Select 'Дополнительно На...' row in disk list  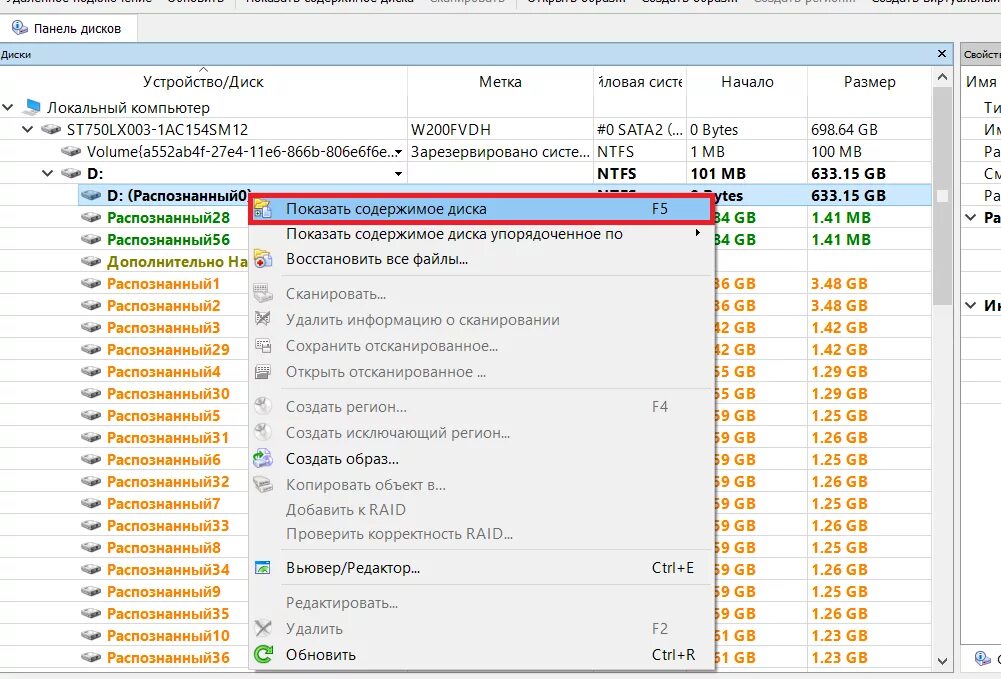coord(177,262)
